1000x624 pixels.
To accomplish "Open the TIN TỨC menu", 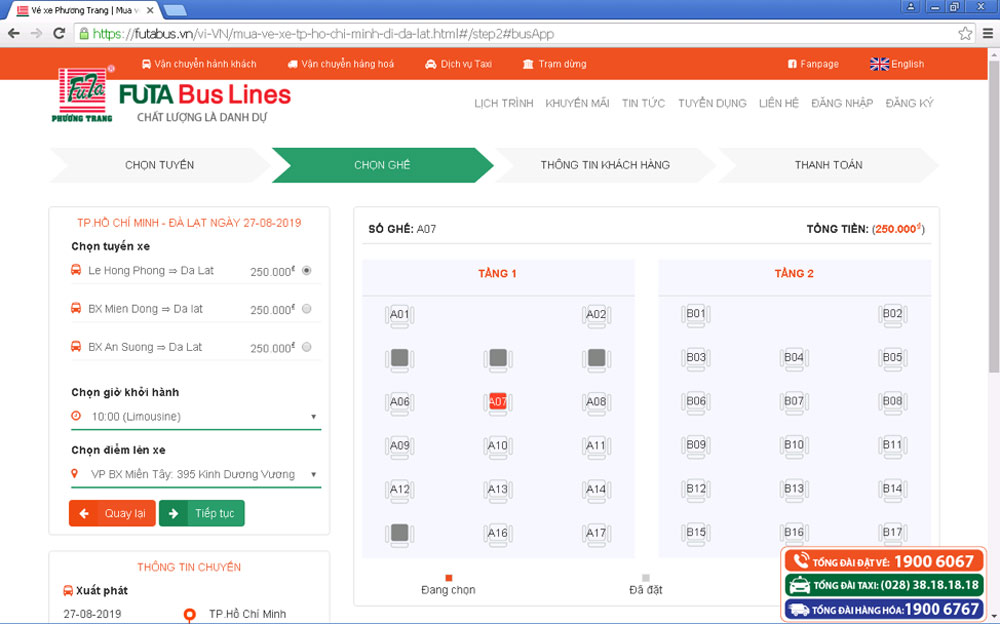I will coord(643,103).
